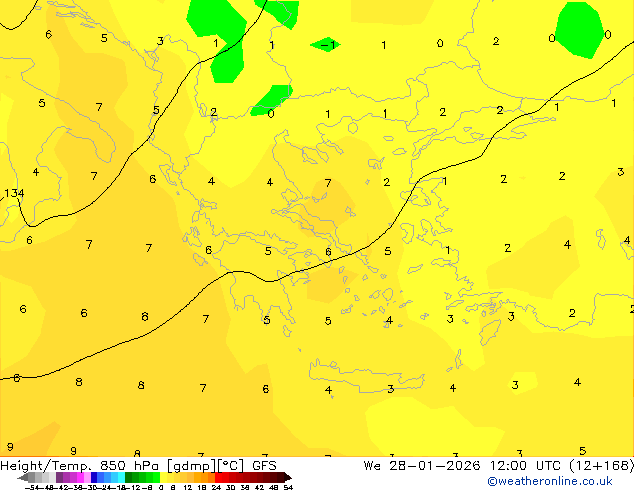634x490 pixels.
Task: Pick the cyan legend swatch above -18
Action: point(121,477)
